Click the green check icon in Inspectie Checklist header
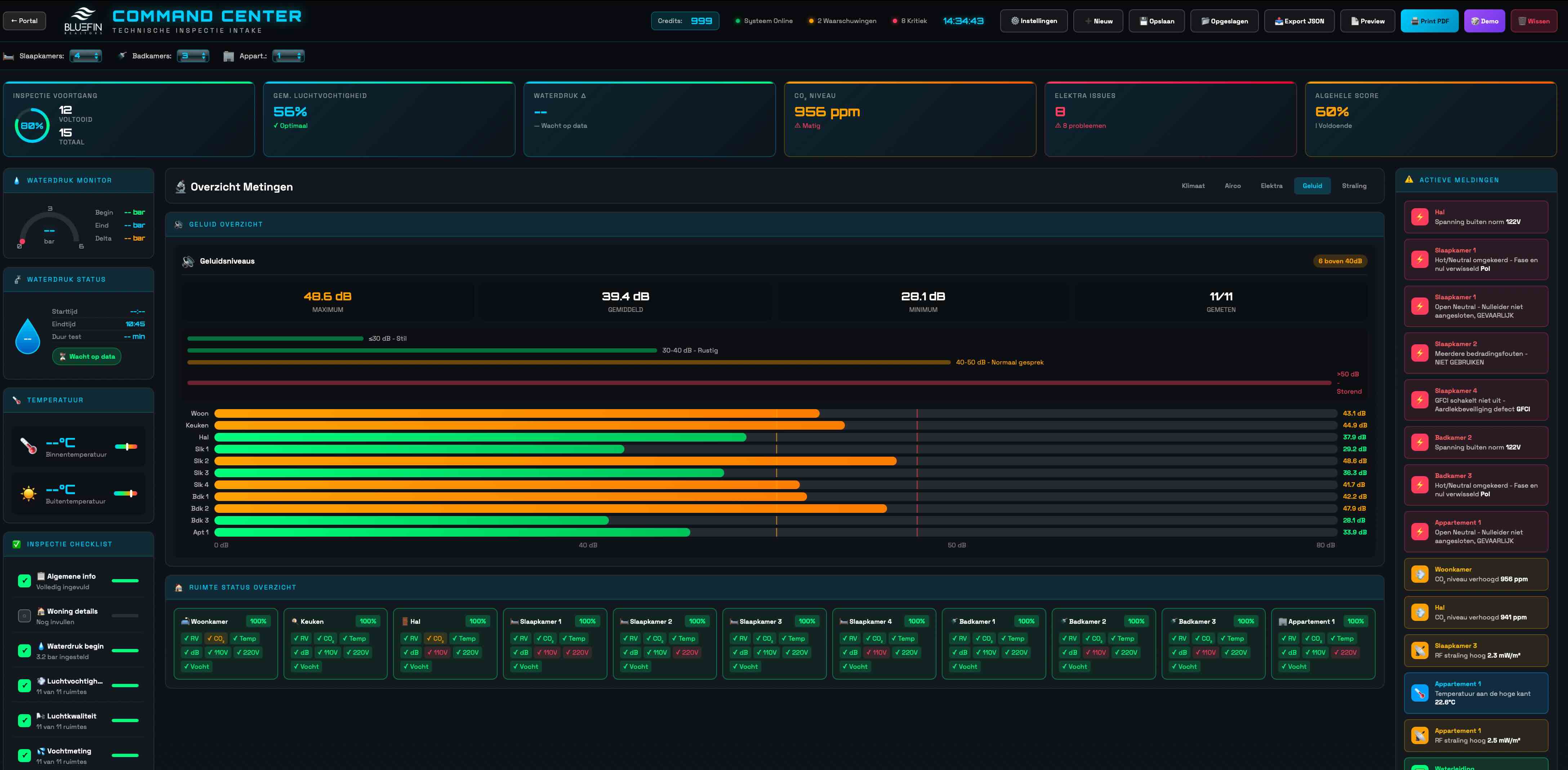The height and width of the screenshot is (770, 1568). [x=17, y=544]
